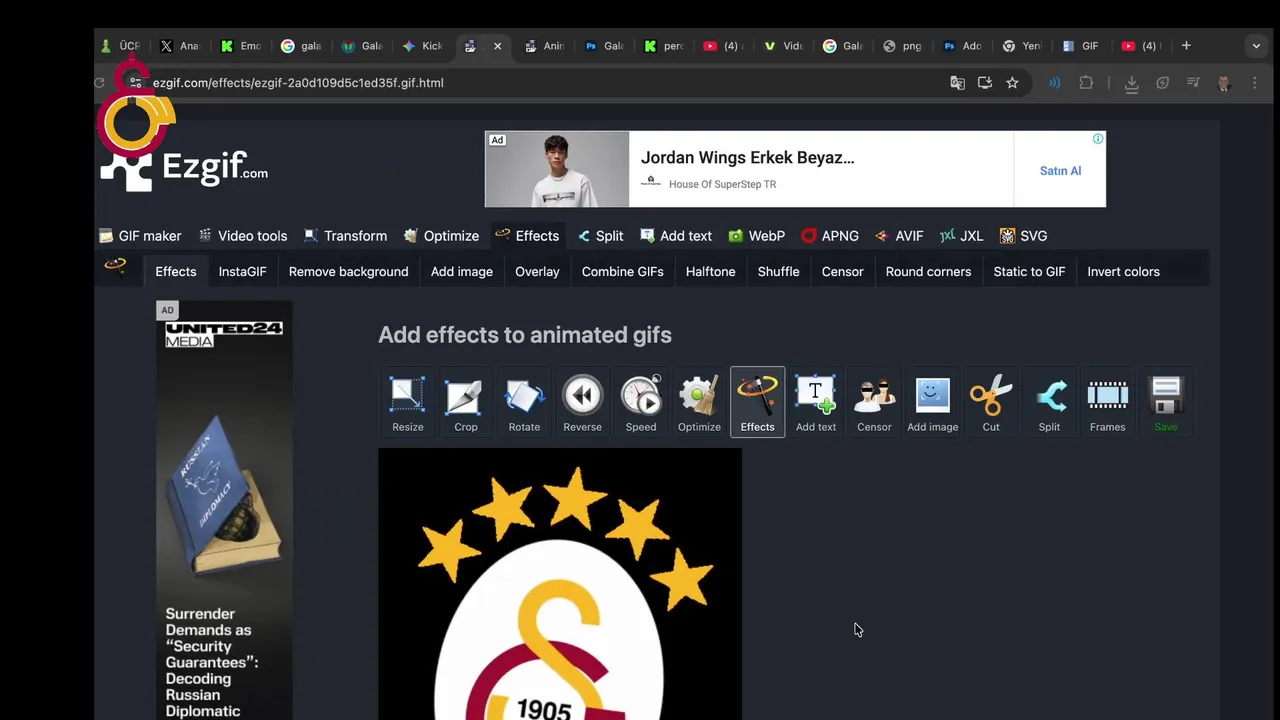Go to Remove background
Image resolution: width=1280 pixels, height=720 pixels.
click(x=348, y=272)
